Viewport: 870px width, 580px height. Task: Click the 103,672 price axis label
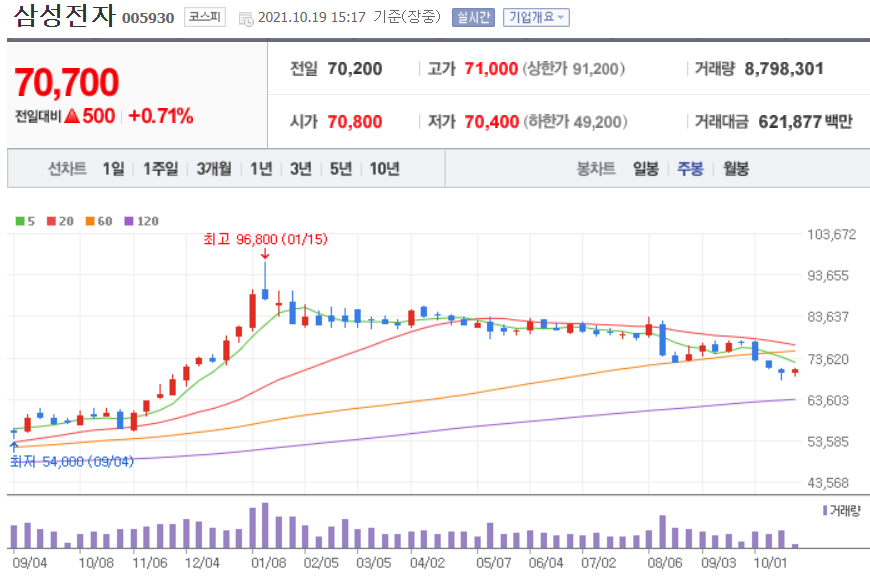[832, 234]
